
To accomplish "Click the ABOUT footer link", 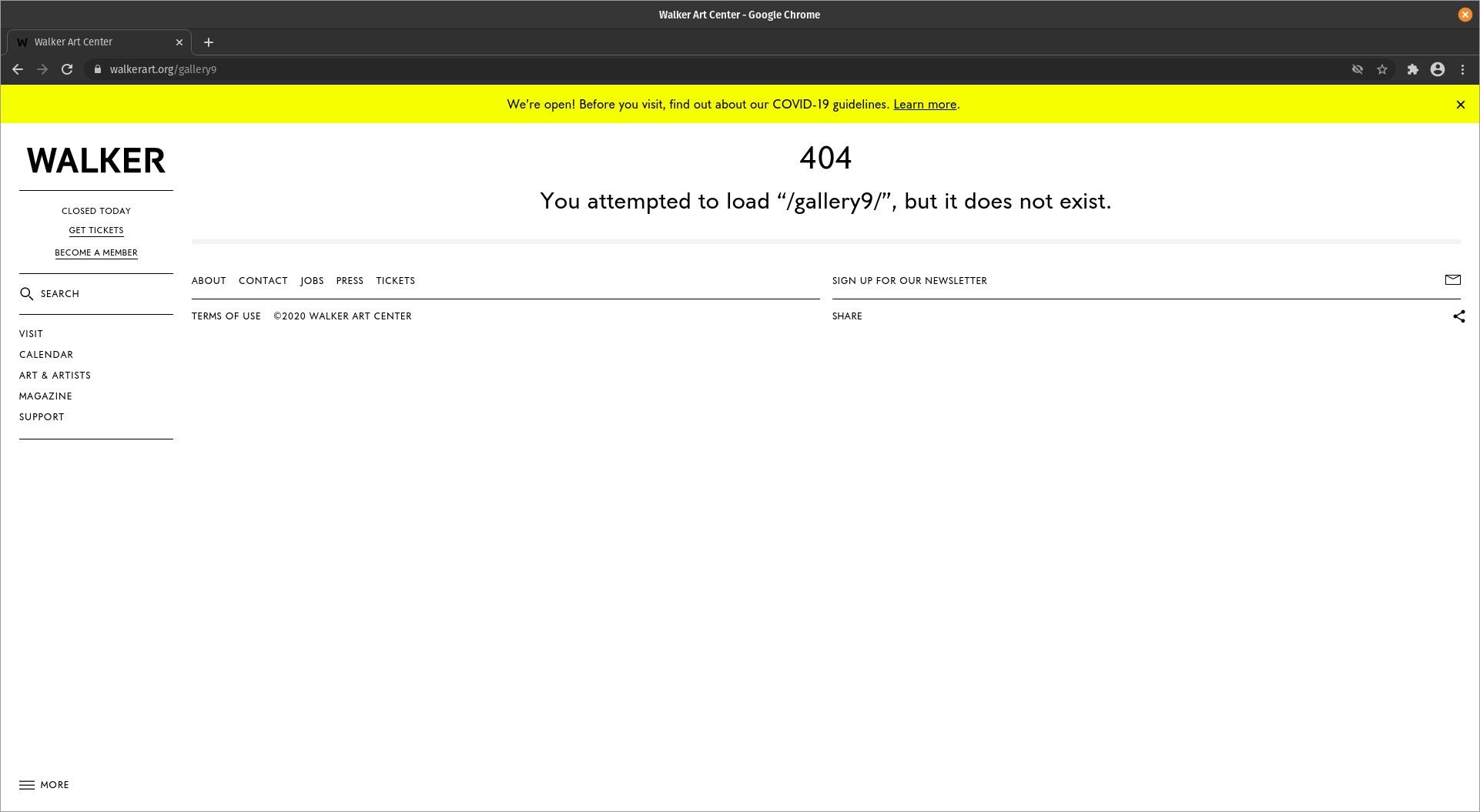I will click(x=209, y=281).
